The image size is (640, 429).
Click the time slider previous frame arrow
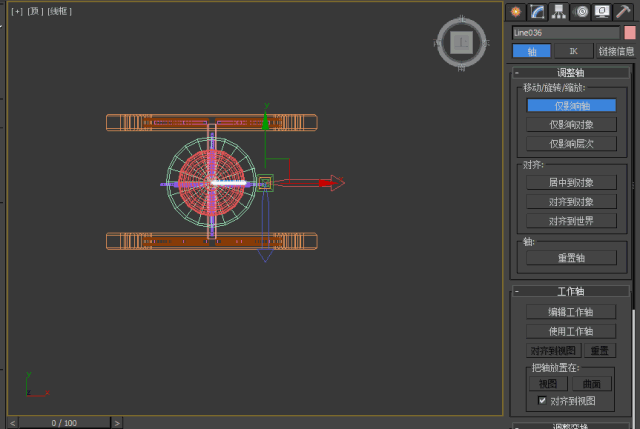tap(13, 423)
